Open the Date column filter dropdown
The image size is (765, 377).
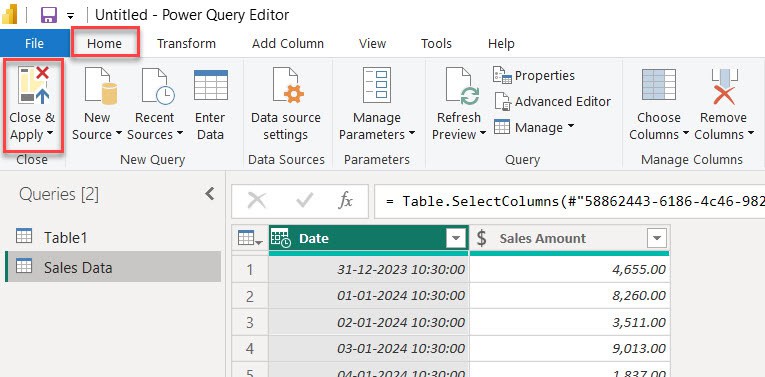456,238
